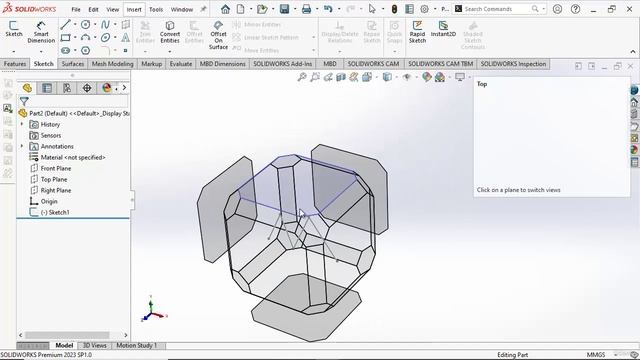Select the sketch Text tool

point(125,38)
